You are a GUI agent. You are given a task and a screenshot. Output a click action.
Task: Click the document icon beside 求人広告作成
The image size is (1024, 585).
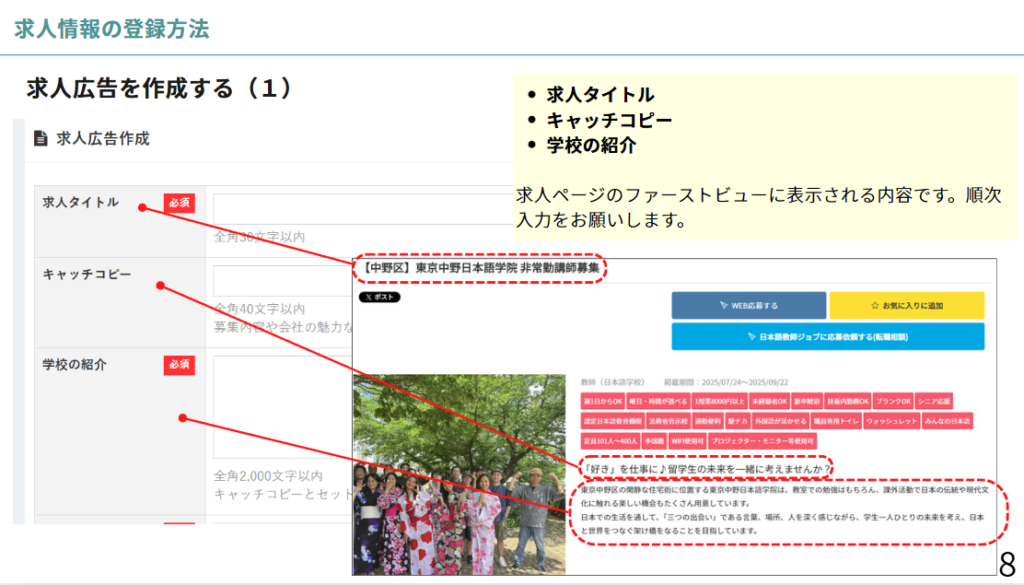coord(40,139)
